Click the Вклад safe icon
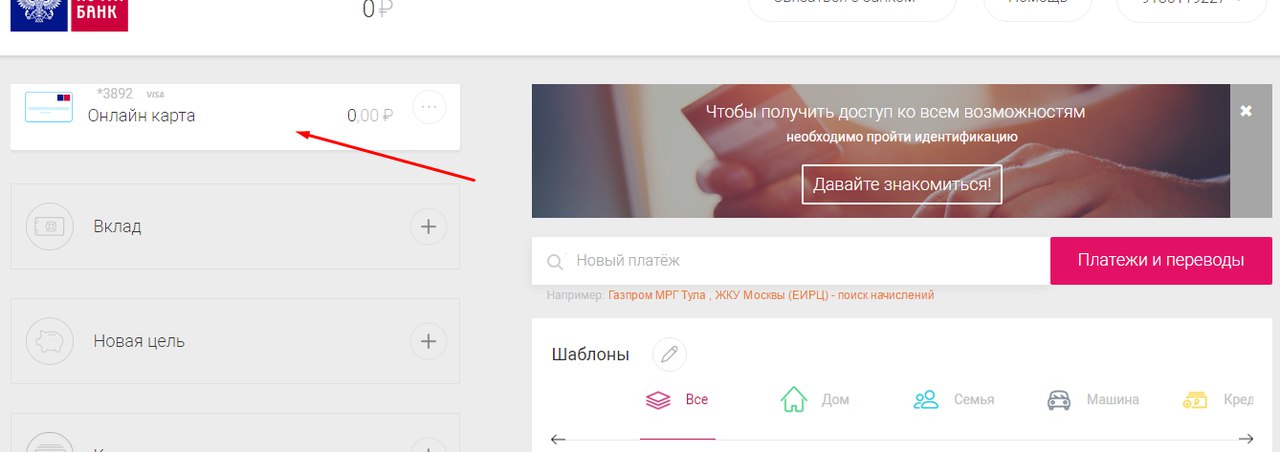This screenshot has width=1280, height=452. point(49,227)
